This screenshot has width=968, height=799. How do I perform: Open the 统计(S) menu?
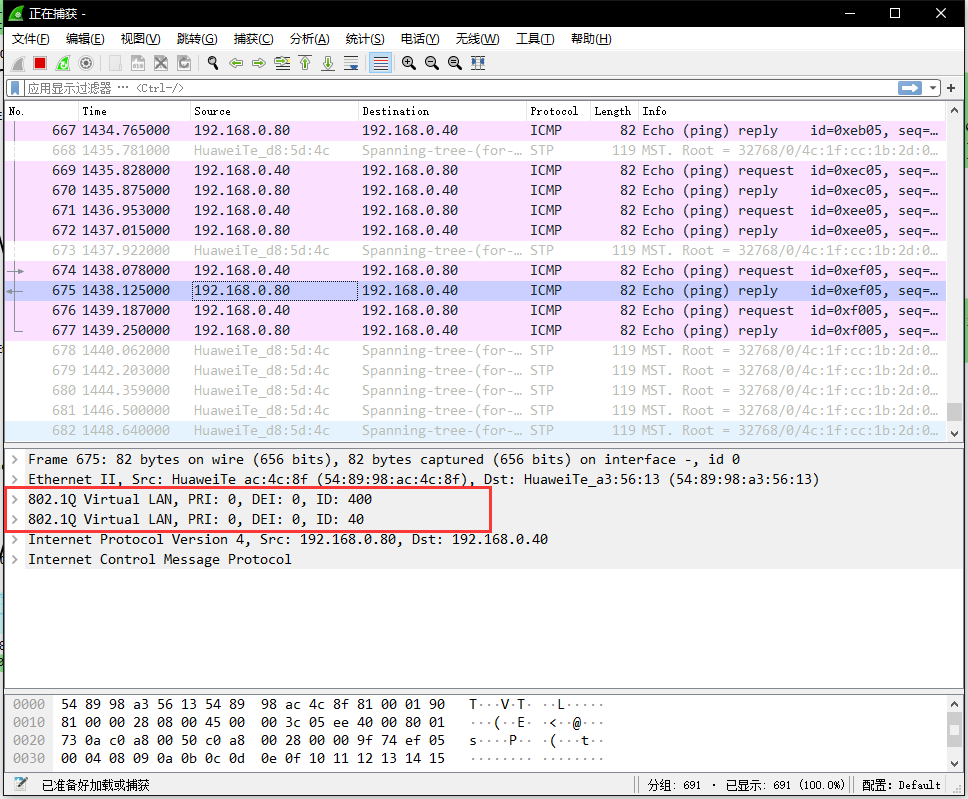[365, 39]
